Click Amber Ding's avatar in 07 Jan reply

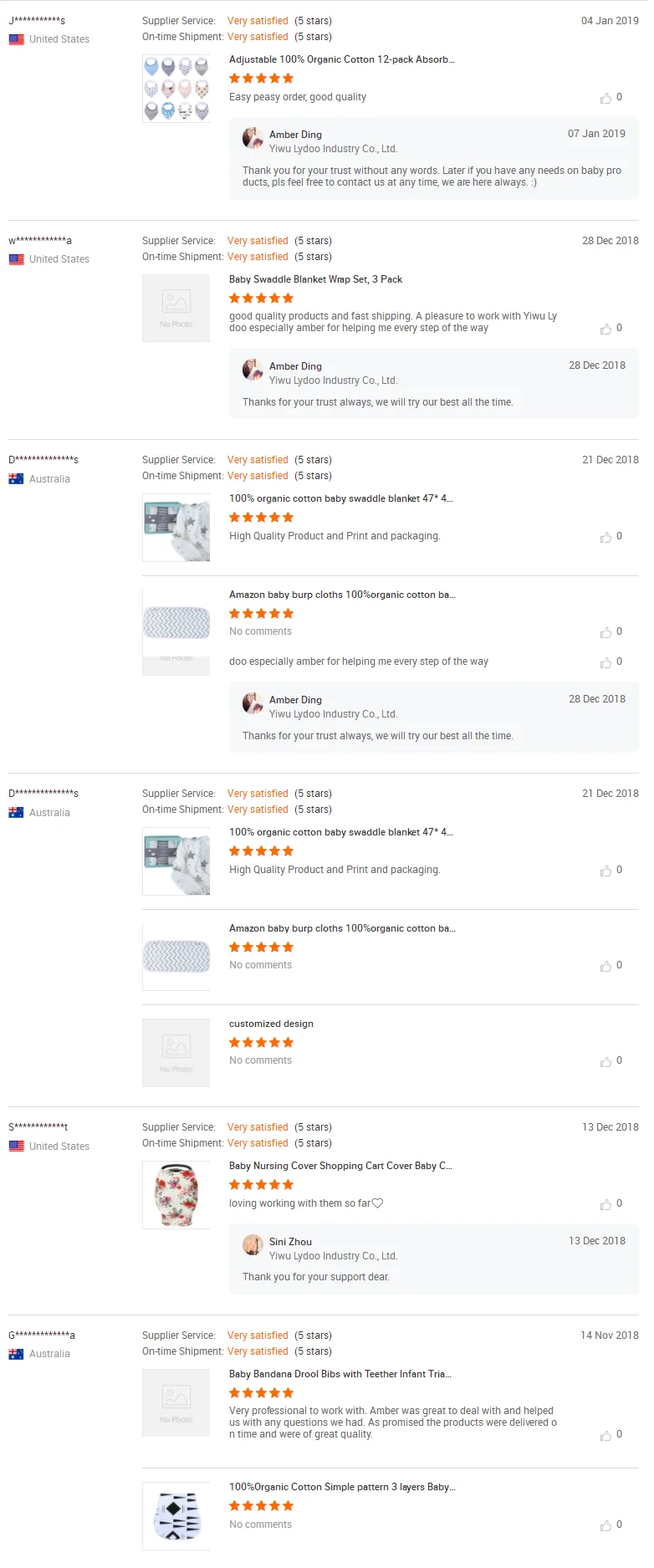tap(253, 138)
